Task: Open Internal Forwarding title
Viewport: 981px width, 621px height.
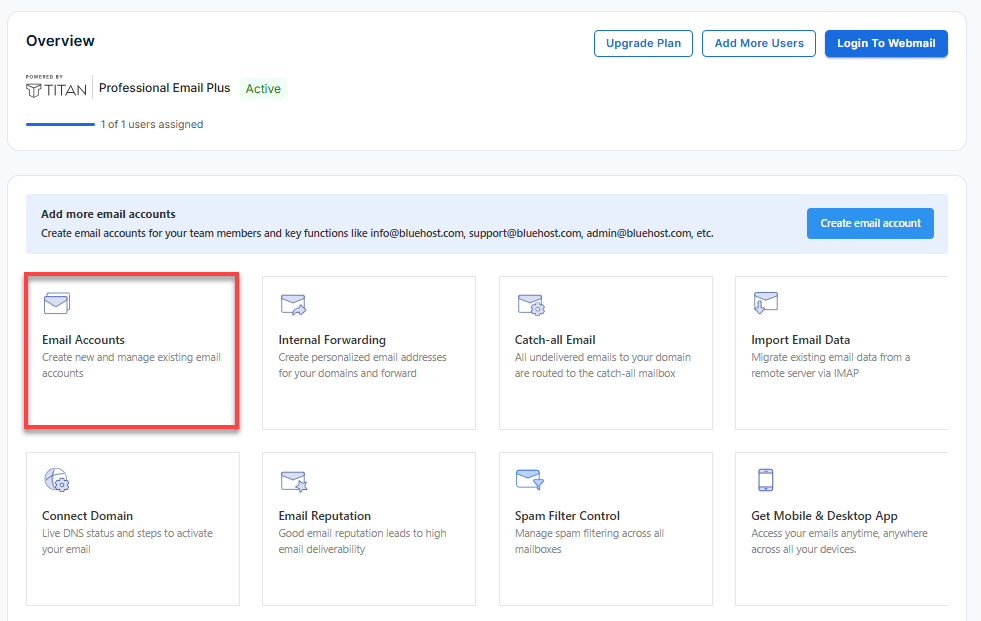Action: click(332, 340)
